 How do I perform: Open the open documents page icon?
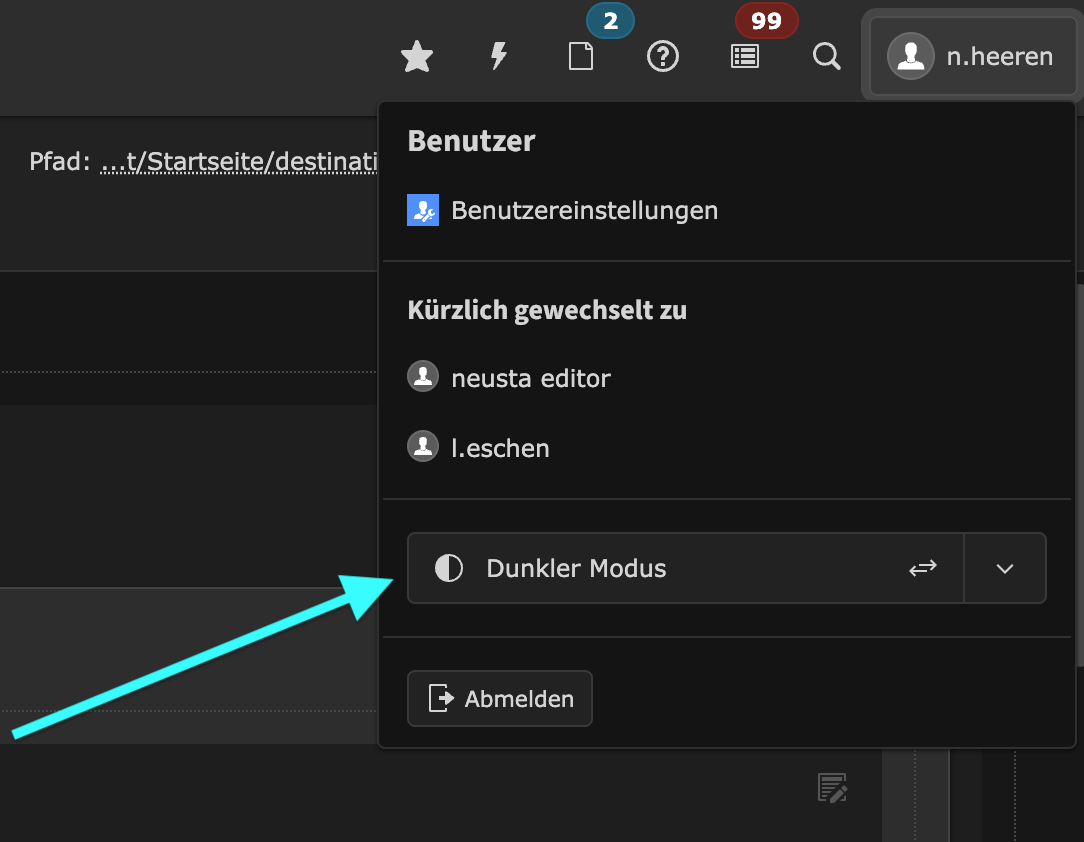tap(581, 57)
